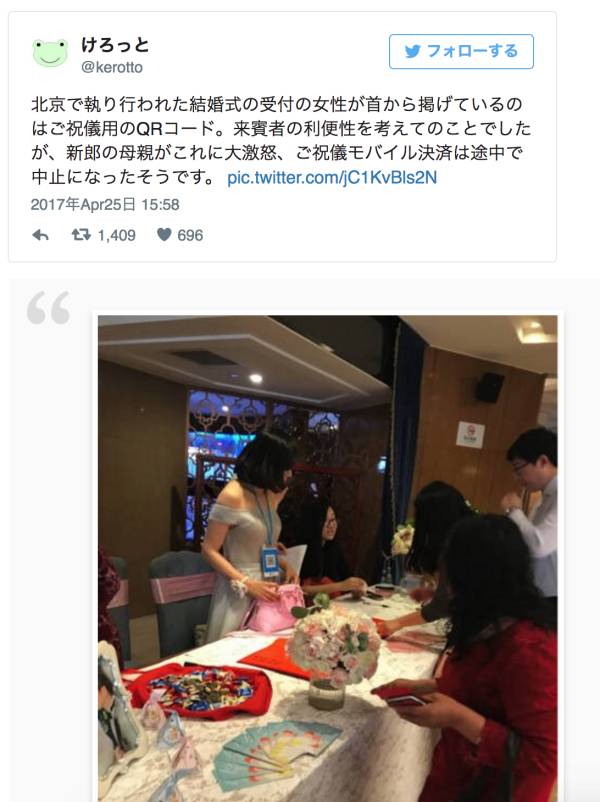The width and height of the screenshot is (600, 802).
Task: Click the Twitter bird icon in follow button
Action: (412, 52)
